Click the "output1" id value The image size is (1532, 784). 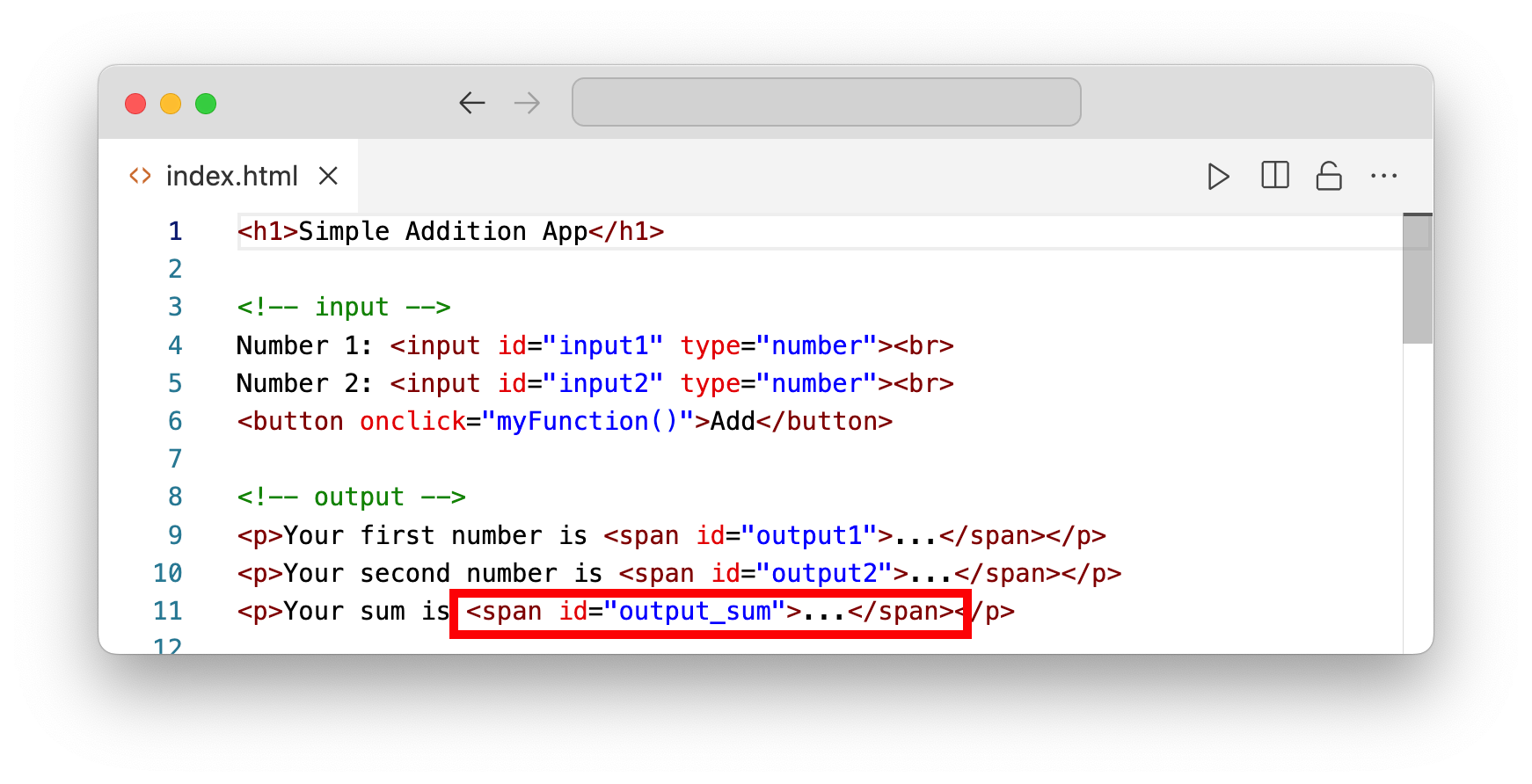tap(809, 535)
